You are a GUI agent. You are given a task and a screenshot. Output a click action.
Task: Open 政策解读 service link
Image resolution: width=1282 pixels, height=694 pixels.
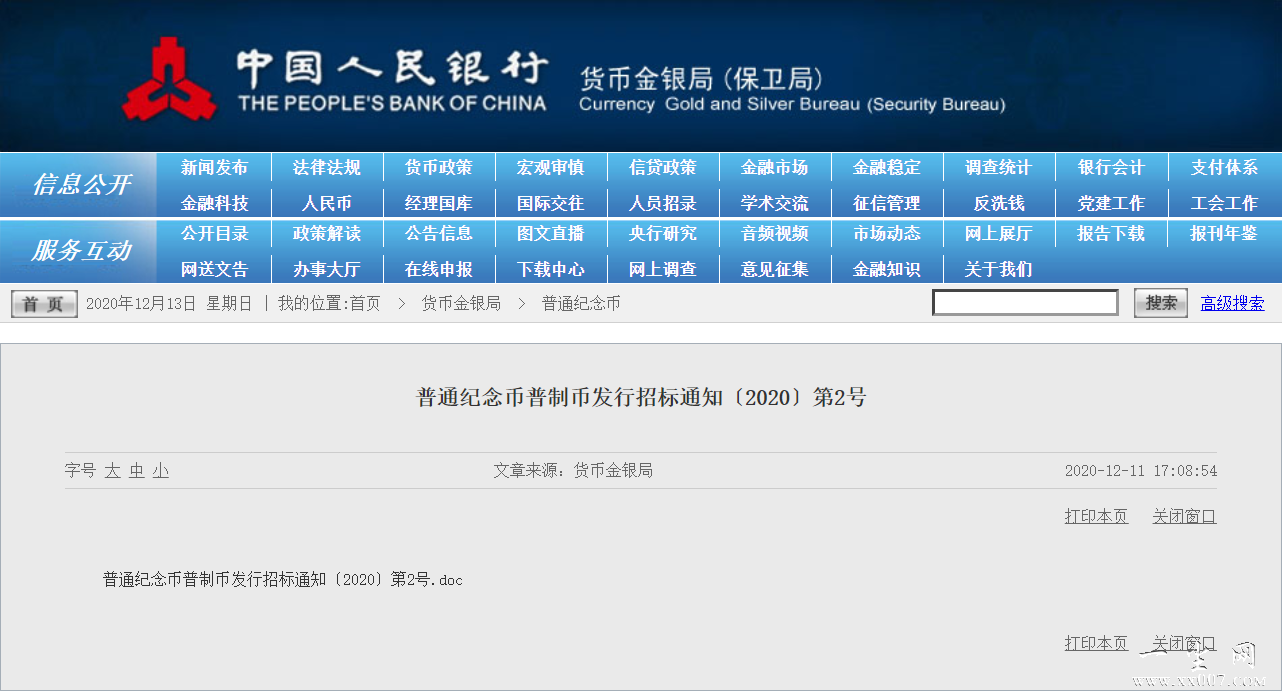click(326, 234)
